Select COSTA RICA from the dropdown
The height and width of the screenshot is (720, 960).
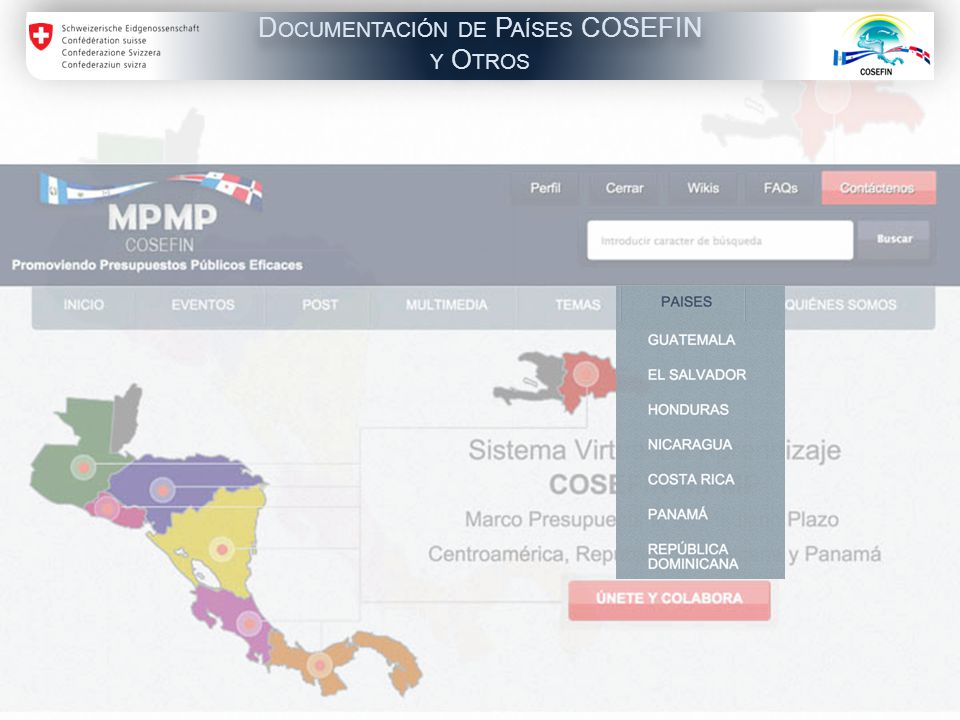pyautogui.click(x=691, y=479)
